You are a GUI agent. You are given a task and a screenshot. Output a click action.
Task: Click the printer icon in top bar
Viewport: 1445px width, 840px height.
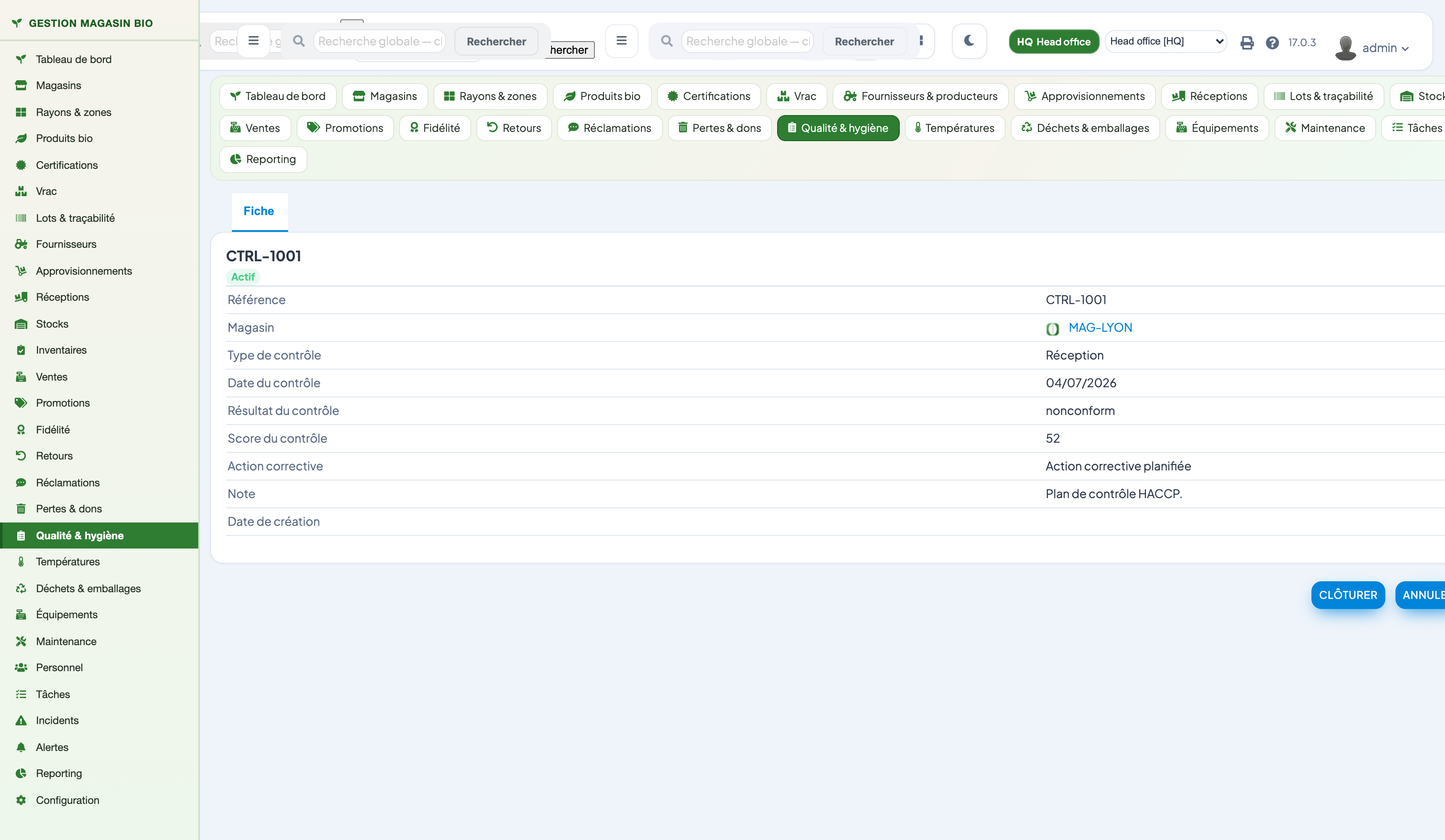pyautogui.click(x=1247, y=43)
